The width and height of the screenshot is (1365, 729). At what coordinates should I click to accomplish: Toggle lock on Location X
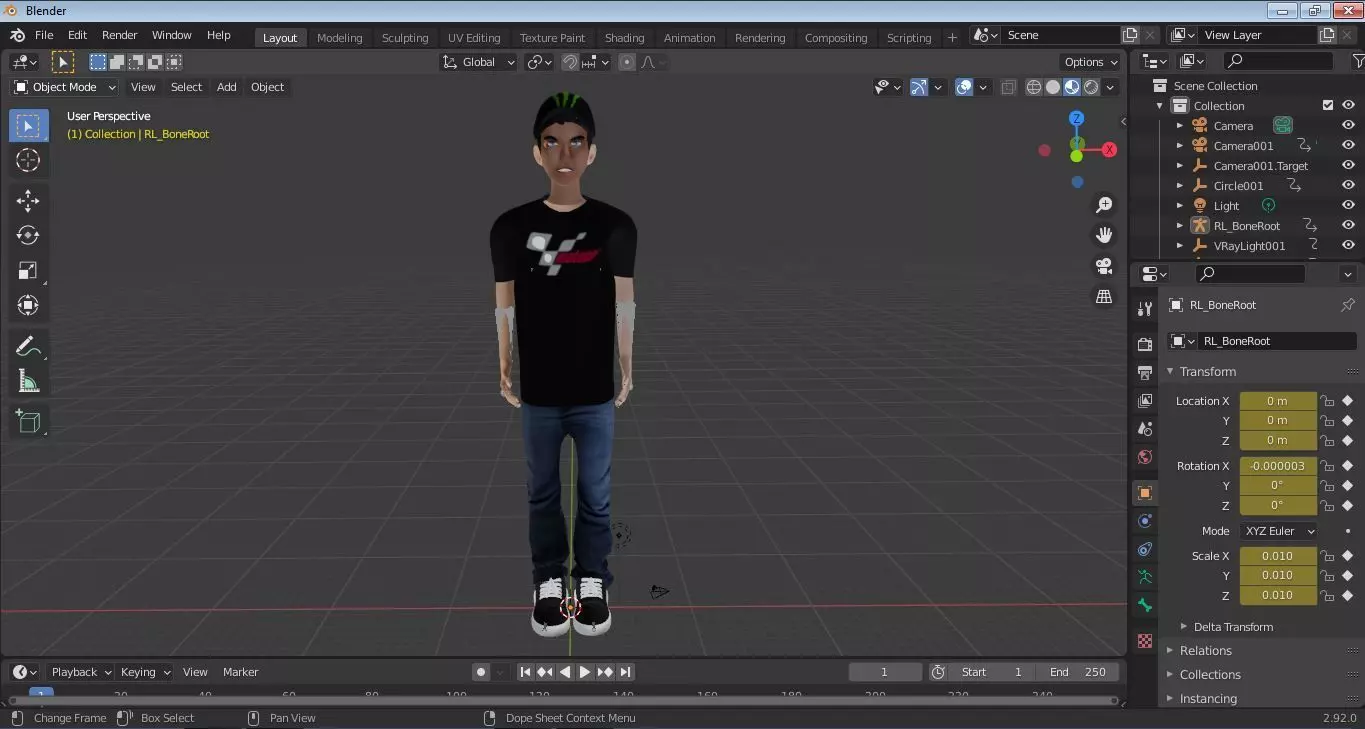[x=1328, y=401]
